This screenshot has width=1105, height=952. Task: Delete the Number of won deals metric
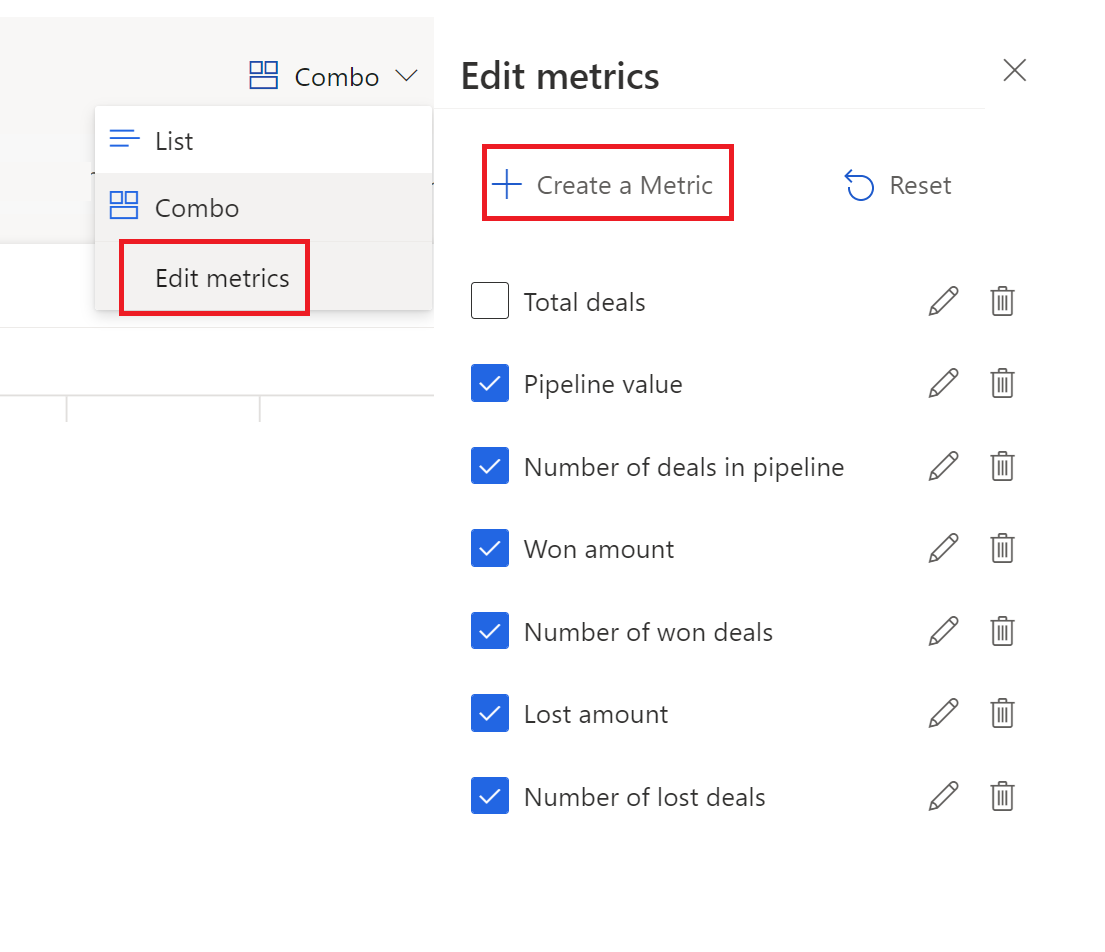(x=1002, y=631)
